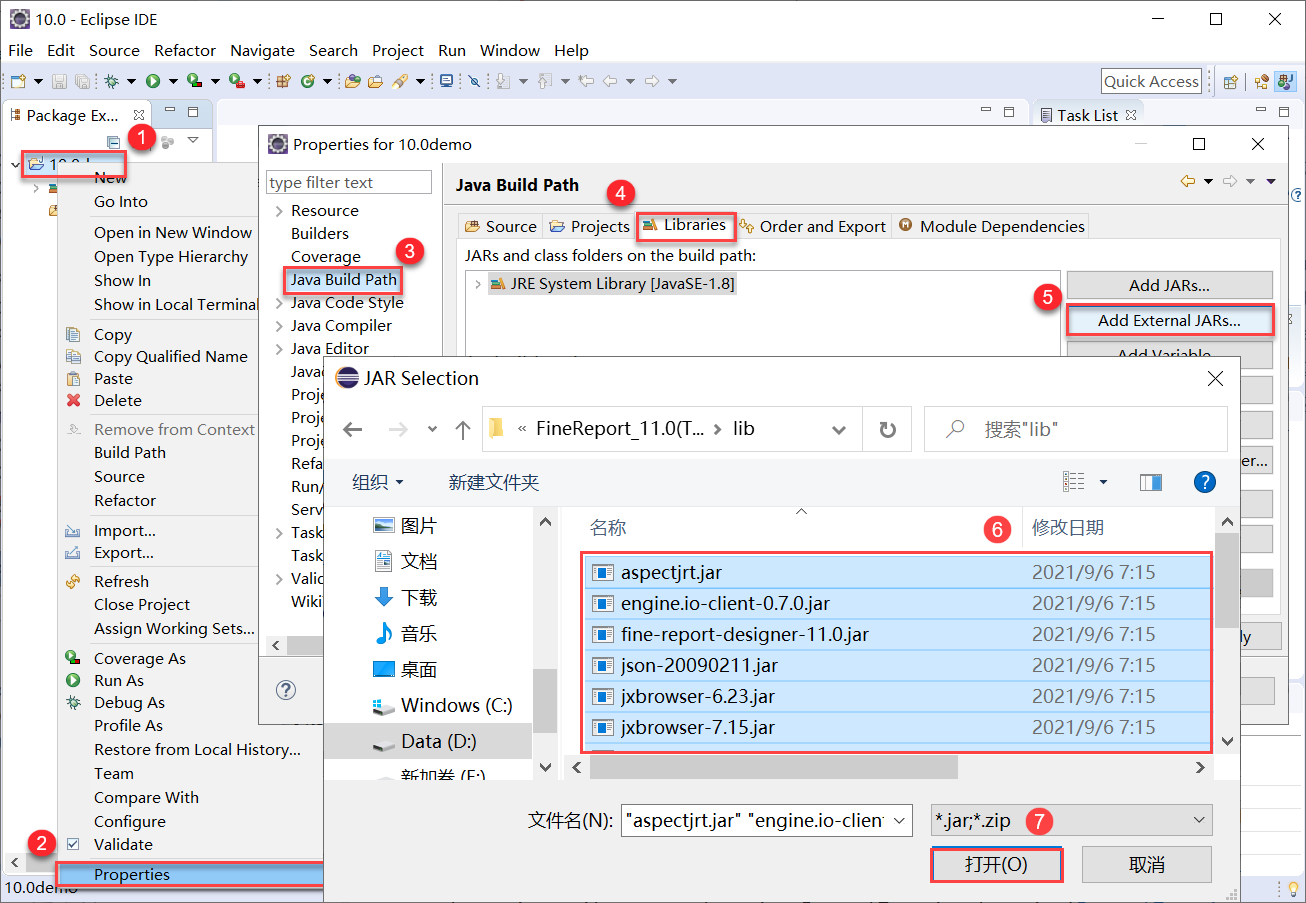This screenshot has width=1306, height=903.
Task: Toggle the Validate checkbox in context menu
Action: (73, 844)
